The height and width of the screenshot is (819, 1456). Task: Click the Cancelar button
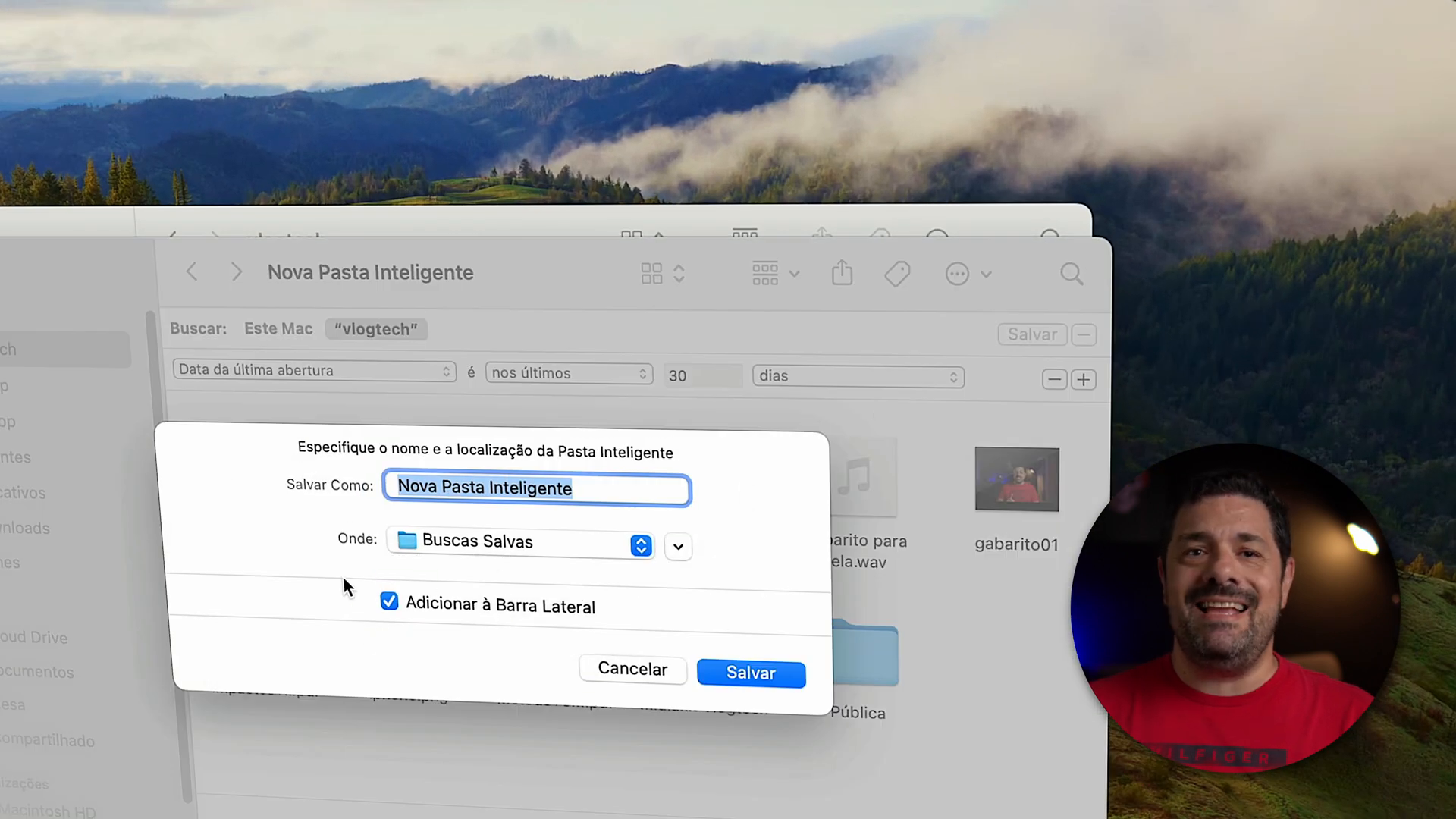point(632,669)
